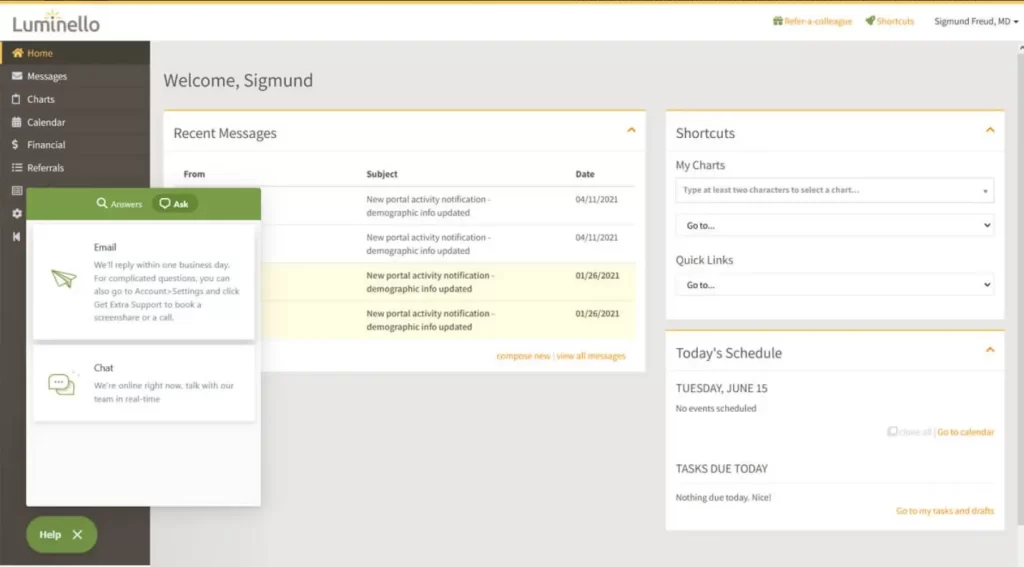Click the TUESDAY, JUNE 15 heading

pyautogui.click(x=722, y=388)
